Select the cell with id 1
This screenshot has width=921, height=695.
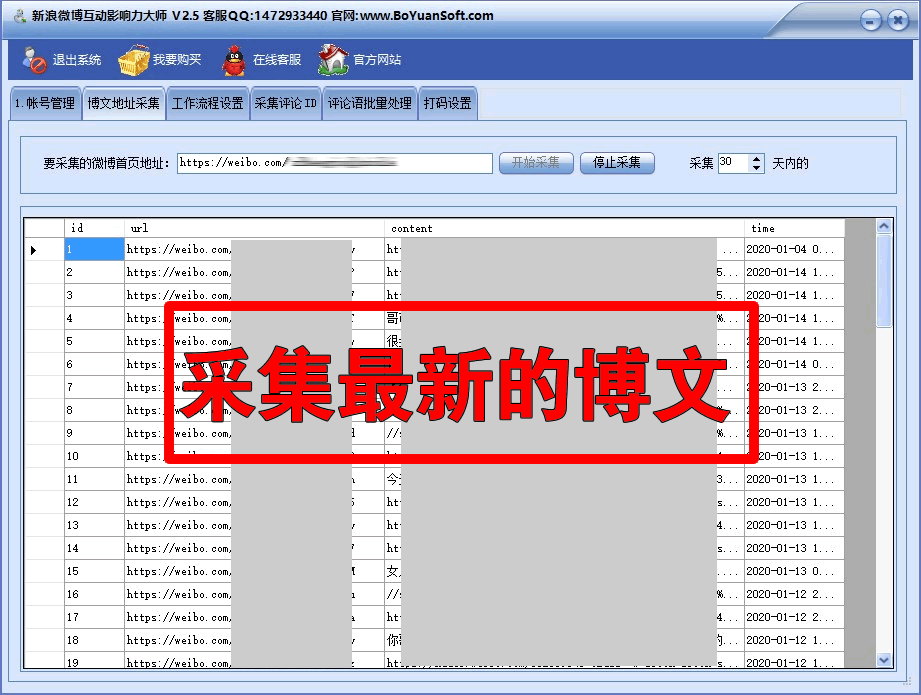(x=94, y=250)
